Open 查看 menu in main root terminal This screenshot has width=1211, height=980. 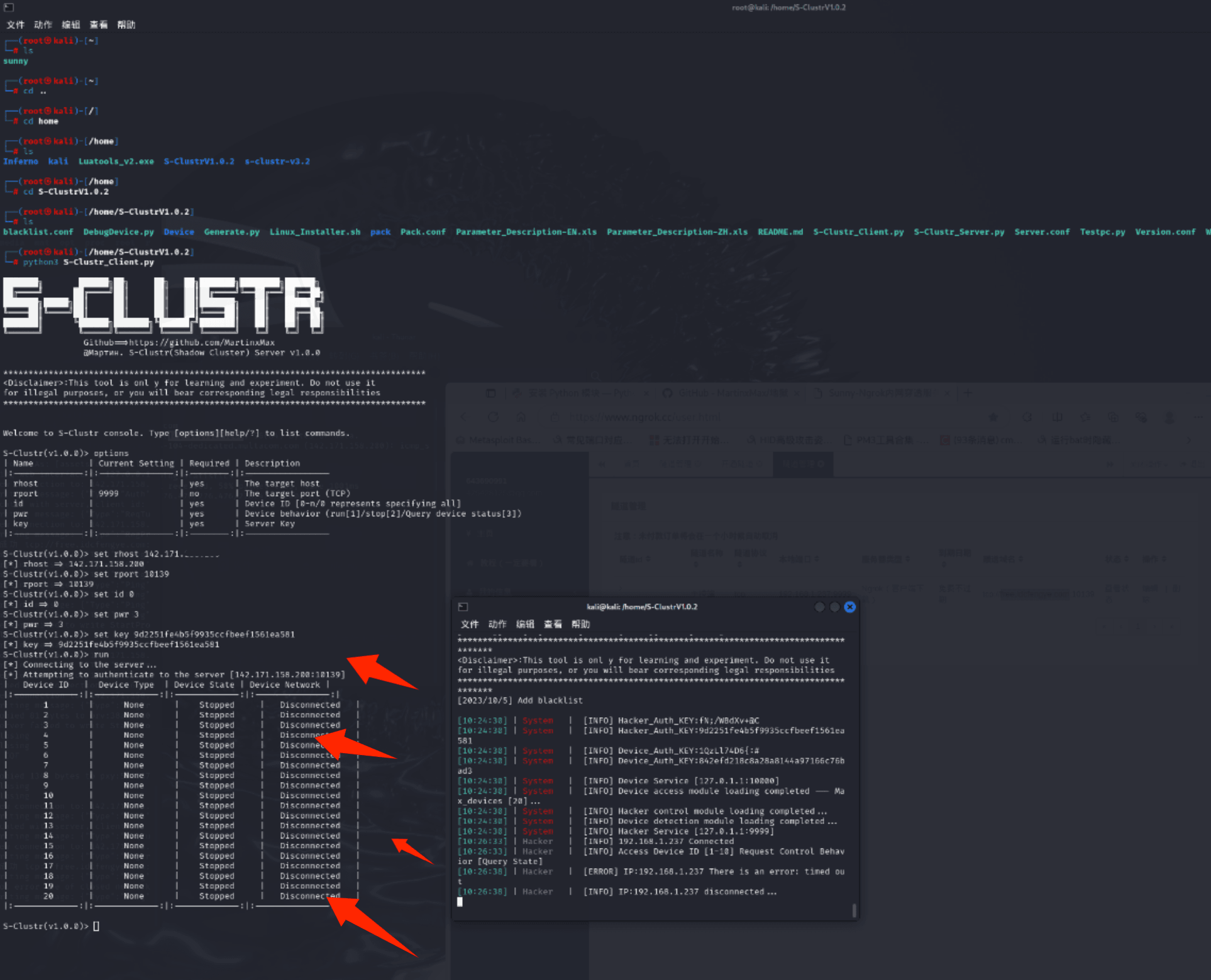(98, 25)
